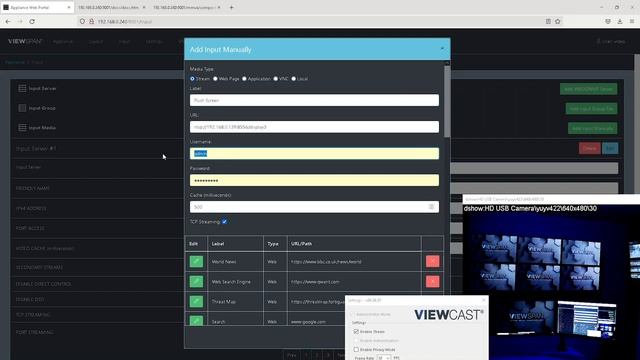The width and height of the screenshot is (640, 360).
Task: Edit the World News entry
Action: tap(196, 261)
